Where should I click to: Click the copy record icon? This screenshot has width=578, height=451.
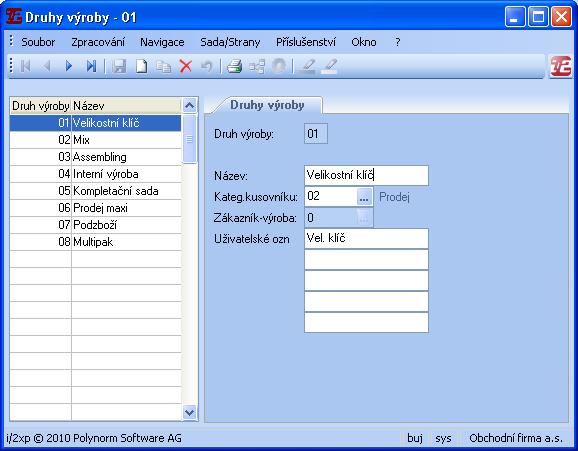click(163, 67)
